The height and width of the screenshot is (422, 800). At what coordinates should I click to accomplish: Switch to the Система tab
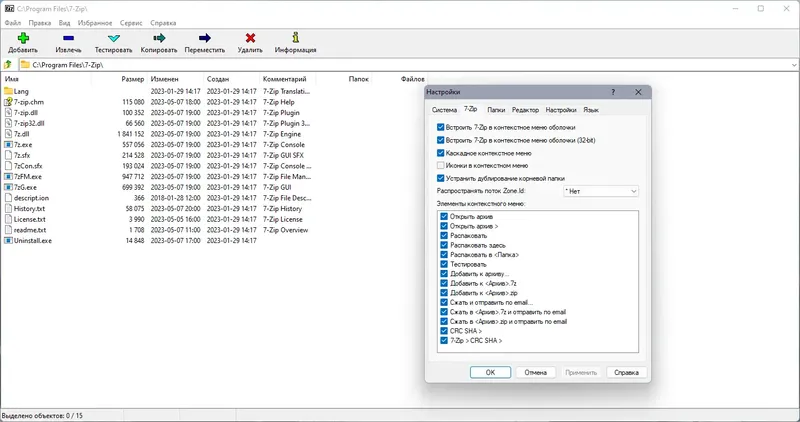click(444, 110)
